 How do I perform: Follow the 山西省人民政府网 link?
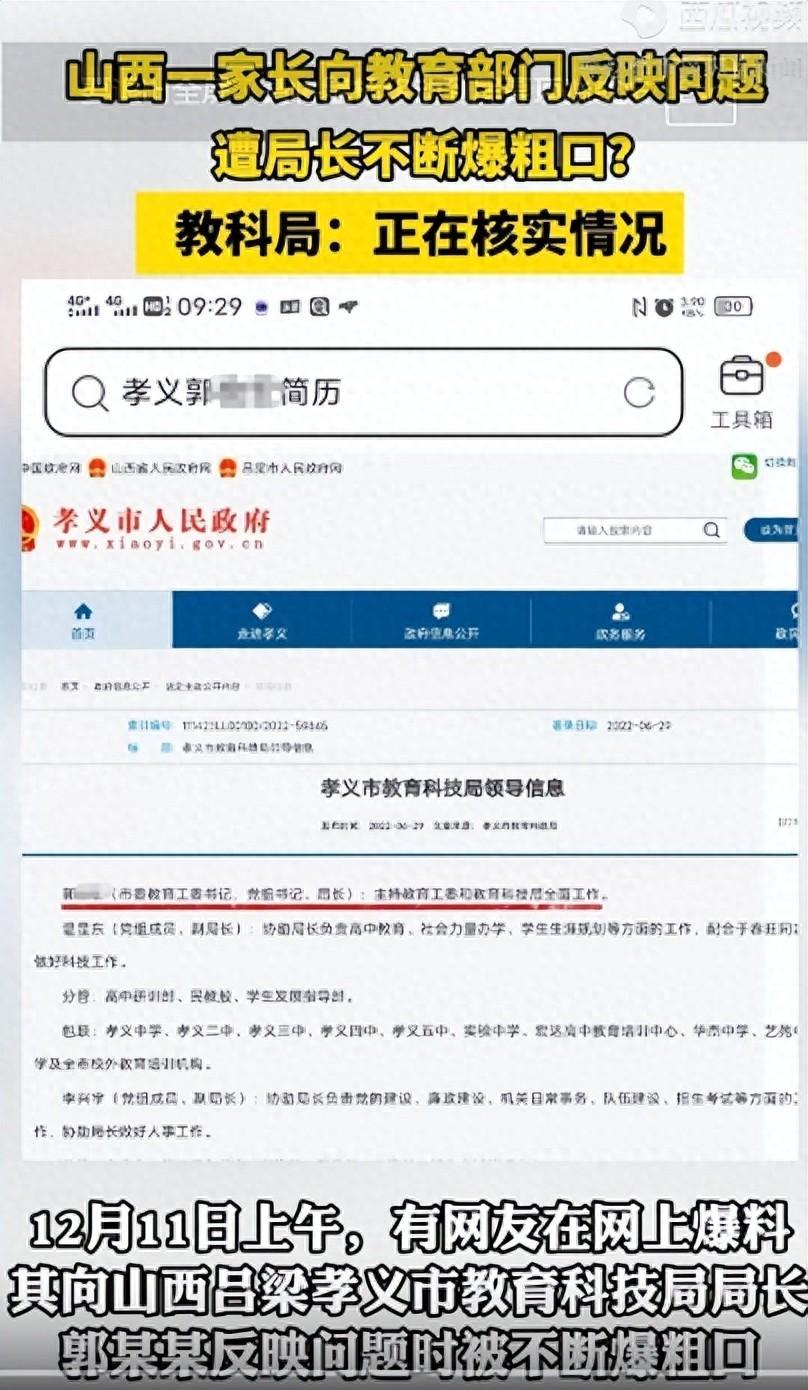(x=160, y=468)
